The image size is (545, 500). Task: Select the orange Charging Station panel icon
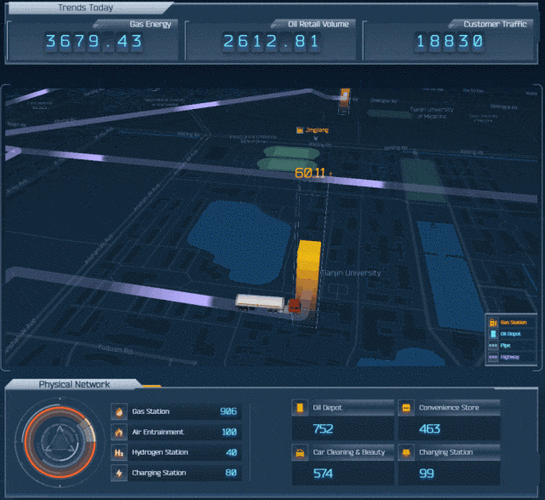pos(406,453)
